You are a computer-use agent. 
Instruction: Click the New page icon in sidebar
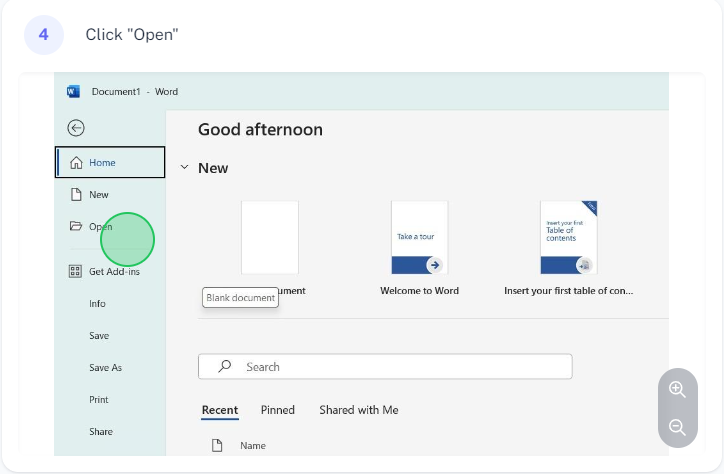pyautogui.click(x=76, y=194)
